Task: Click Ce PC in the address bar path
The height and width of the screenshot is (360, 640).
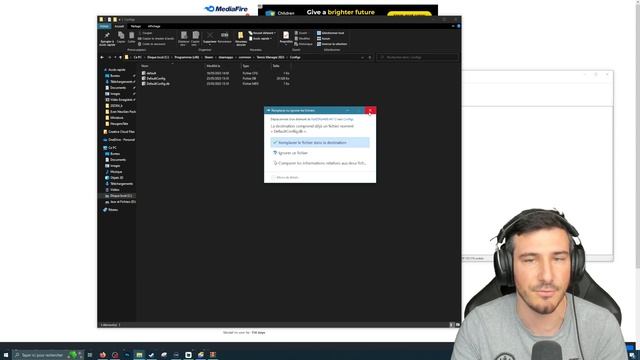Action: pyautogui.click(x=138, y=58)
